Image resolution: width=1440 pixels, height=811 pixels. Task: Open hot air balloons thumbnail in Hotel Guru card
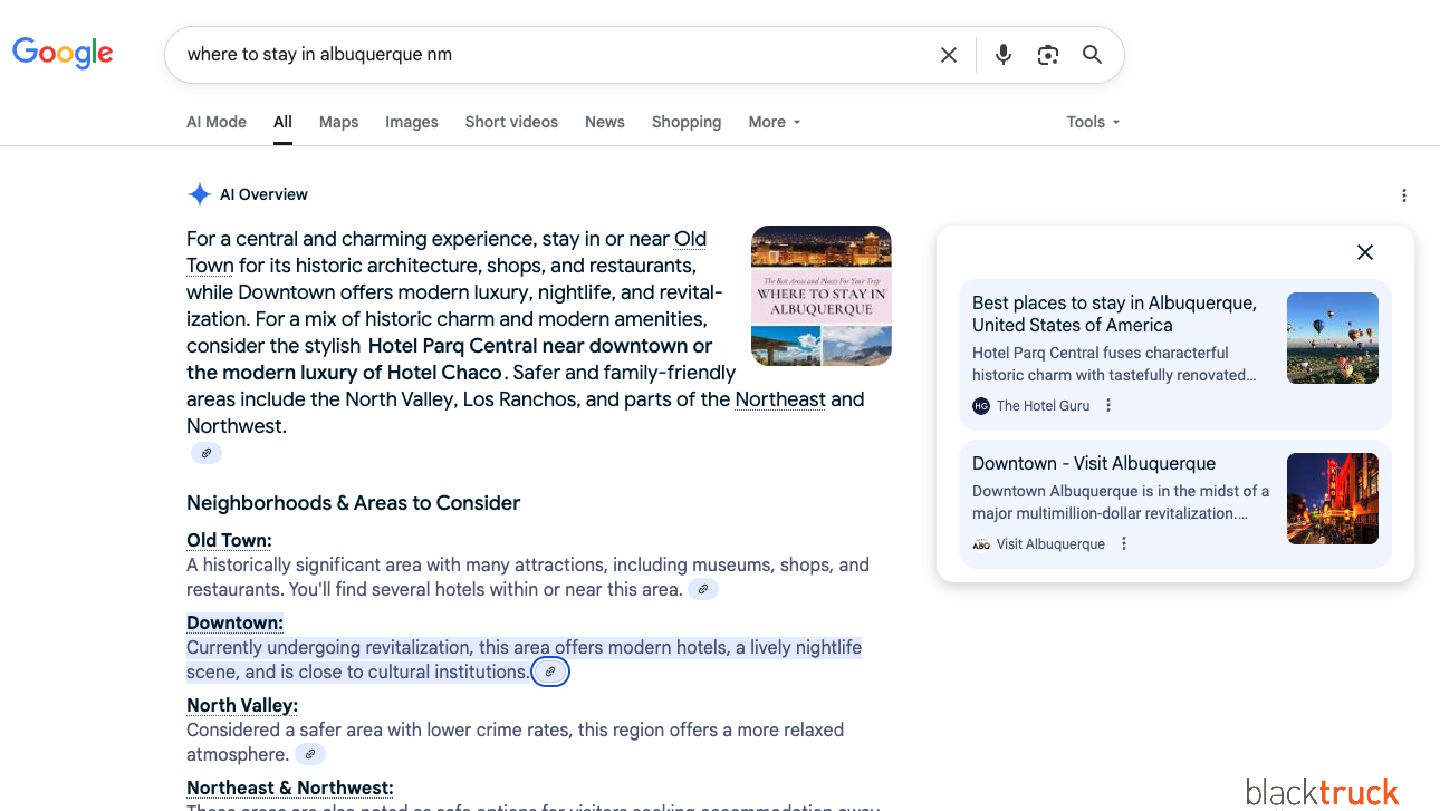pyautogui.click(x=1333, y=338)
